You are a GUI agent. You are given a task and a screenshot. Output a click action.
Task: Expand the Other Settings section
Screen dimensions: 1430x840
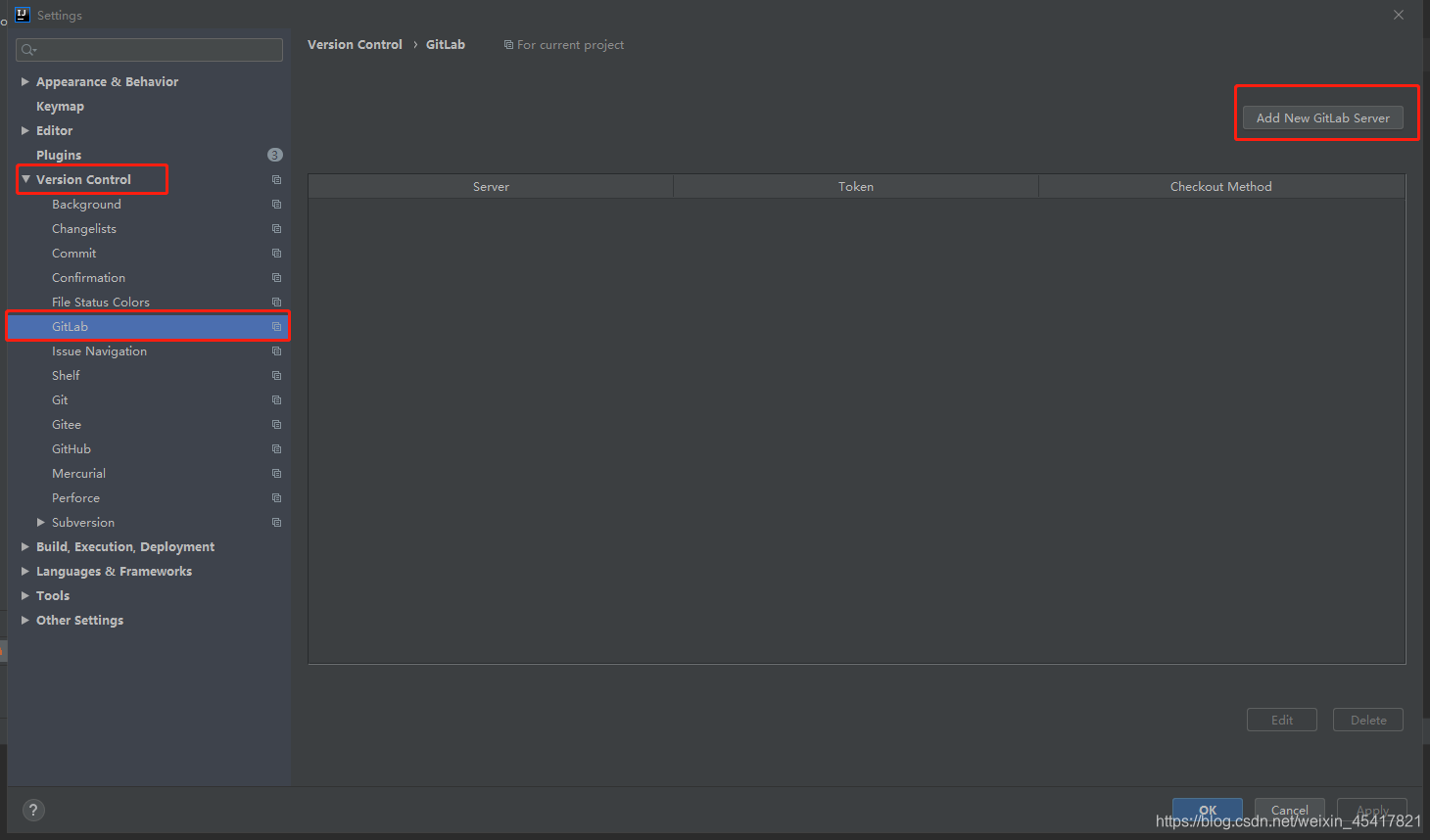tap(25, 621)
